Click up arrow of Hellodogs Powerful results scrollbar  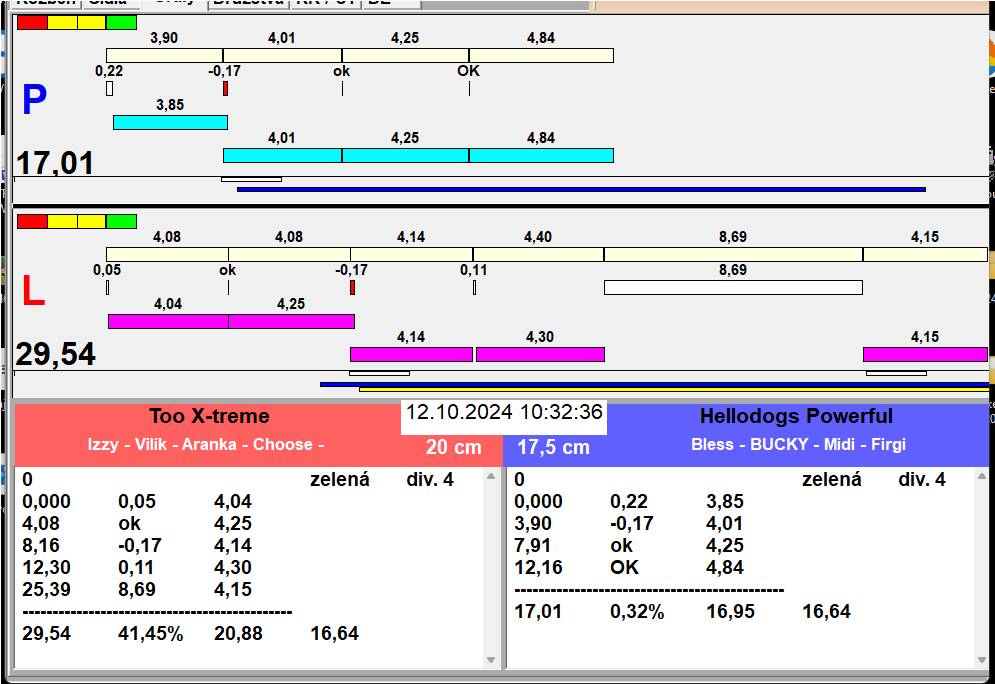tap(982, 476)
